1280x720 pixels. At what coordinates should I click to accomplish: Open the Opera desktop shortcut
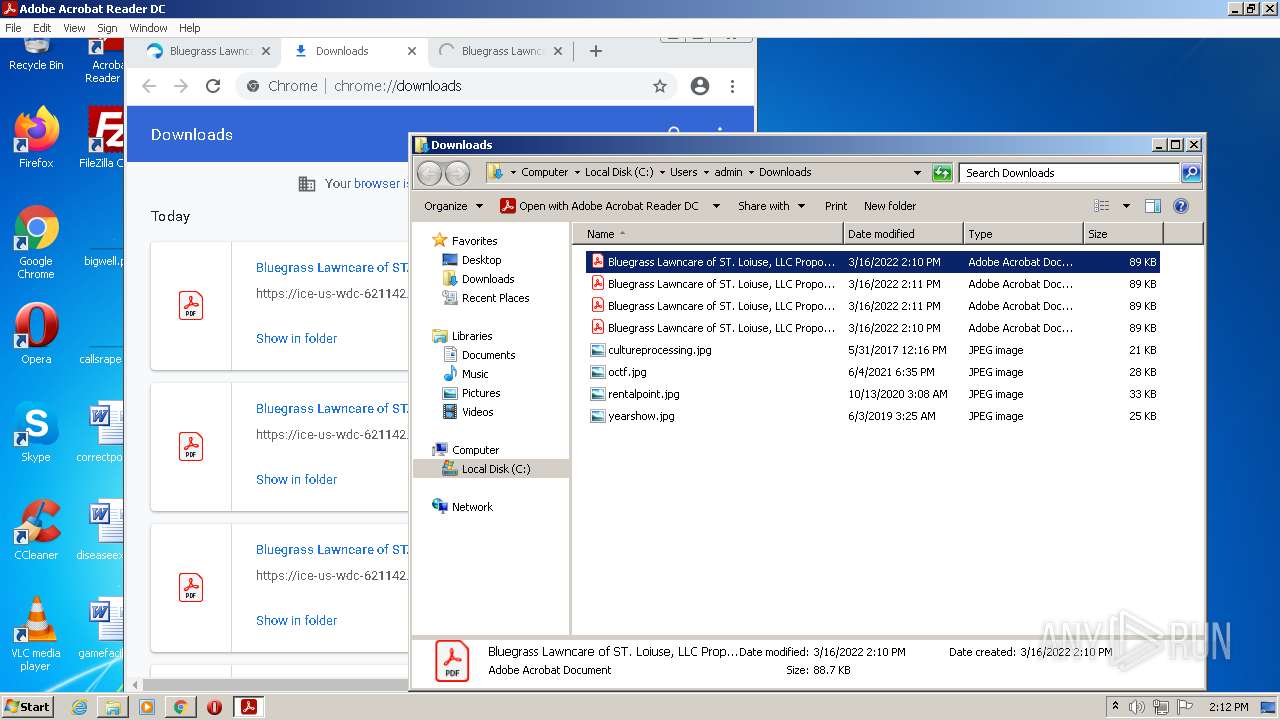coord(36,334)
